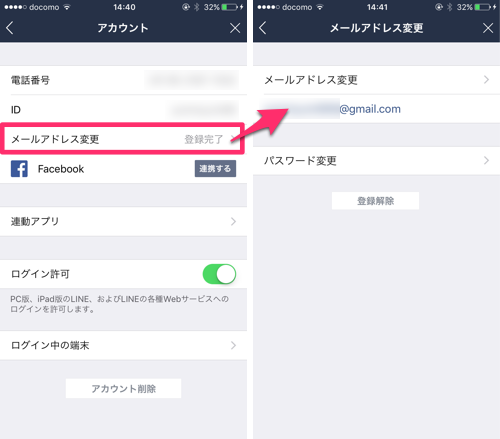Select the 電話番号 row
Screen dimensions: 500x439
click(x=123, y=80)
